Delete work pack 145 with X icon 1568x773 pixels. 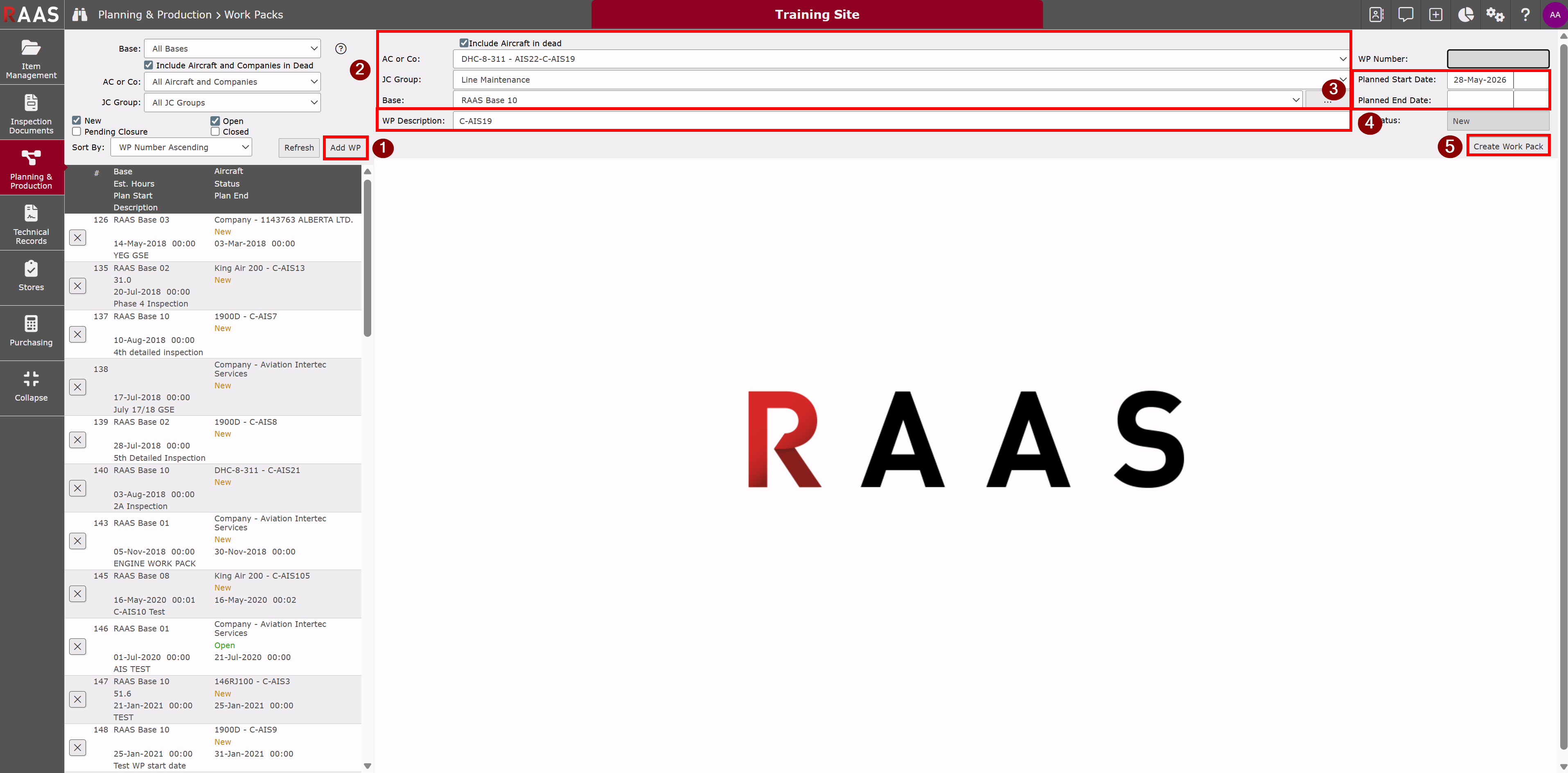click(77, 594)
